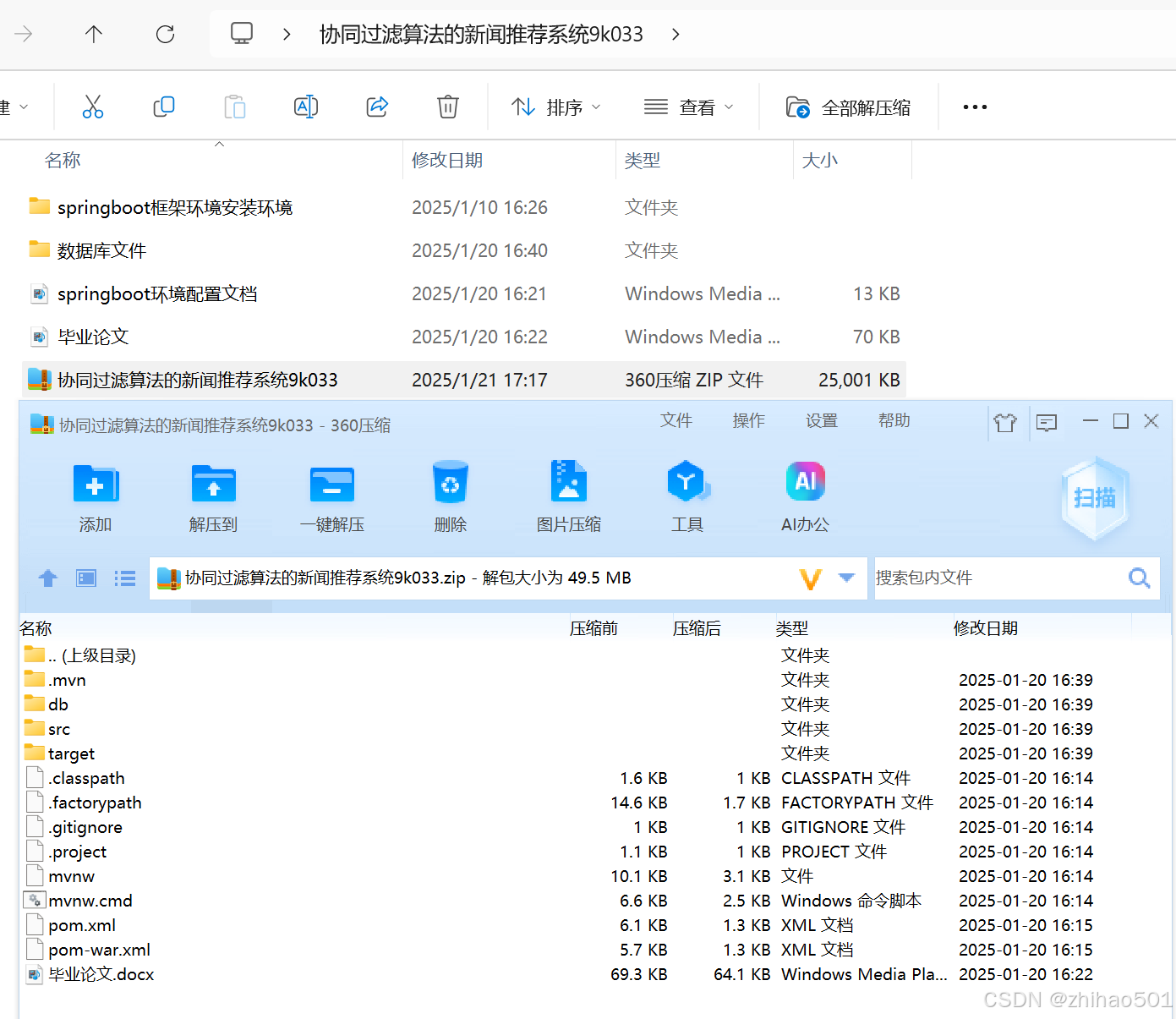Image resolution: width=1176 pixels, height=1019 pixels.
Task: Click the Paste clipboard icon in Explorer
Action: 235,107
